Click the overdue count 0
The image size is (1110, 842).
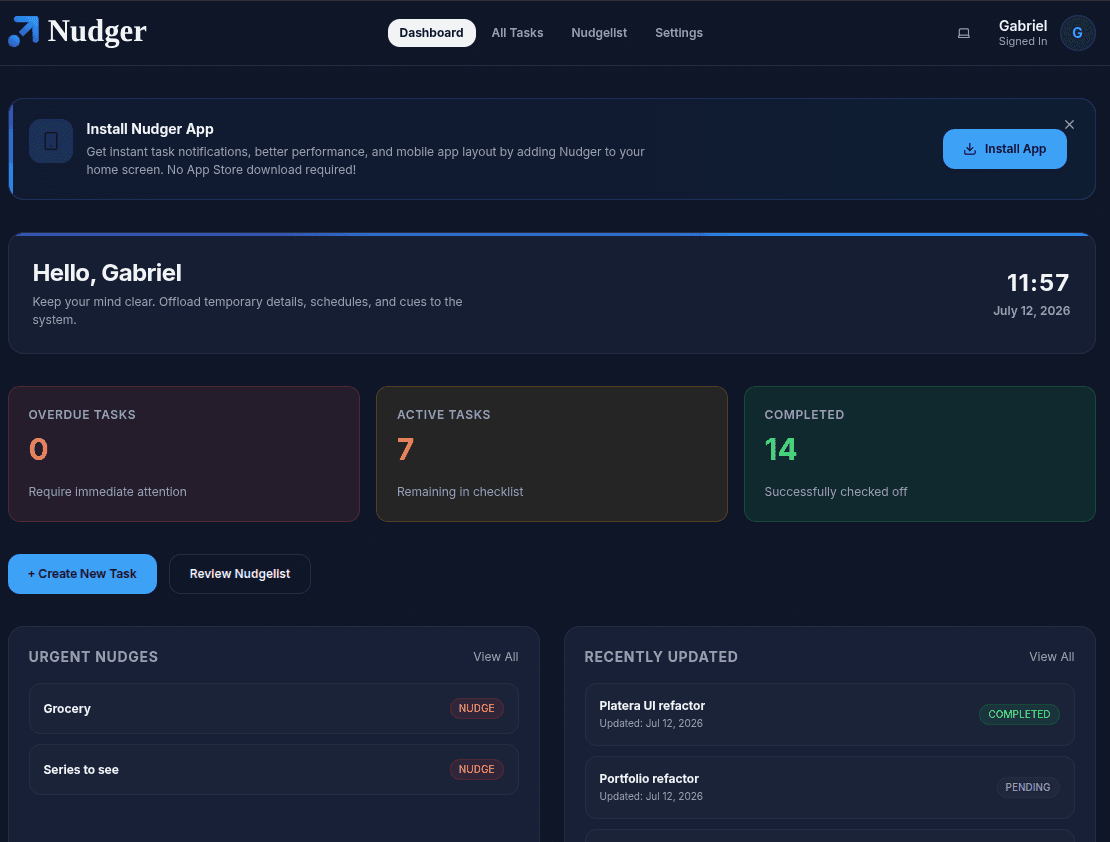(38, 449)
